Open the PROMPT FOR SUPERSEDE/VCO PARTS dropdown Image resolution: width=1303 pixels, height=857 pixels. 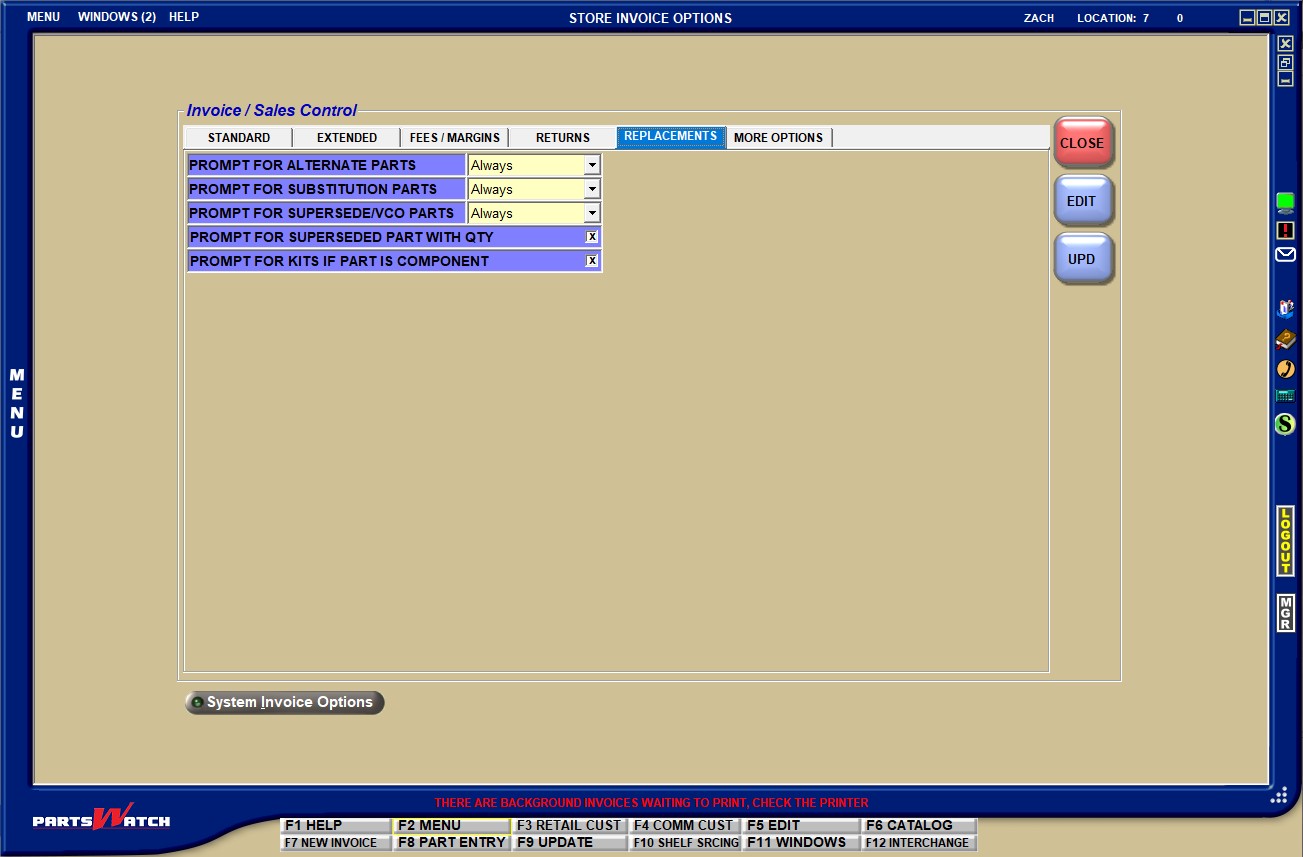592,212
